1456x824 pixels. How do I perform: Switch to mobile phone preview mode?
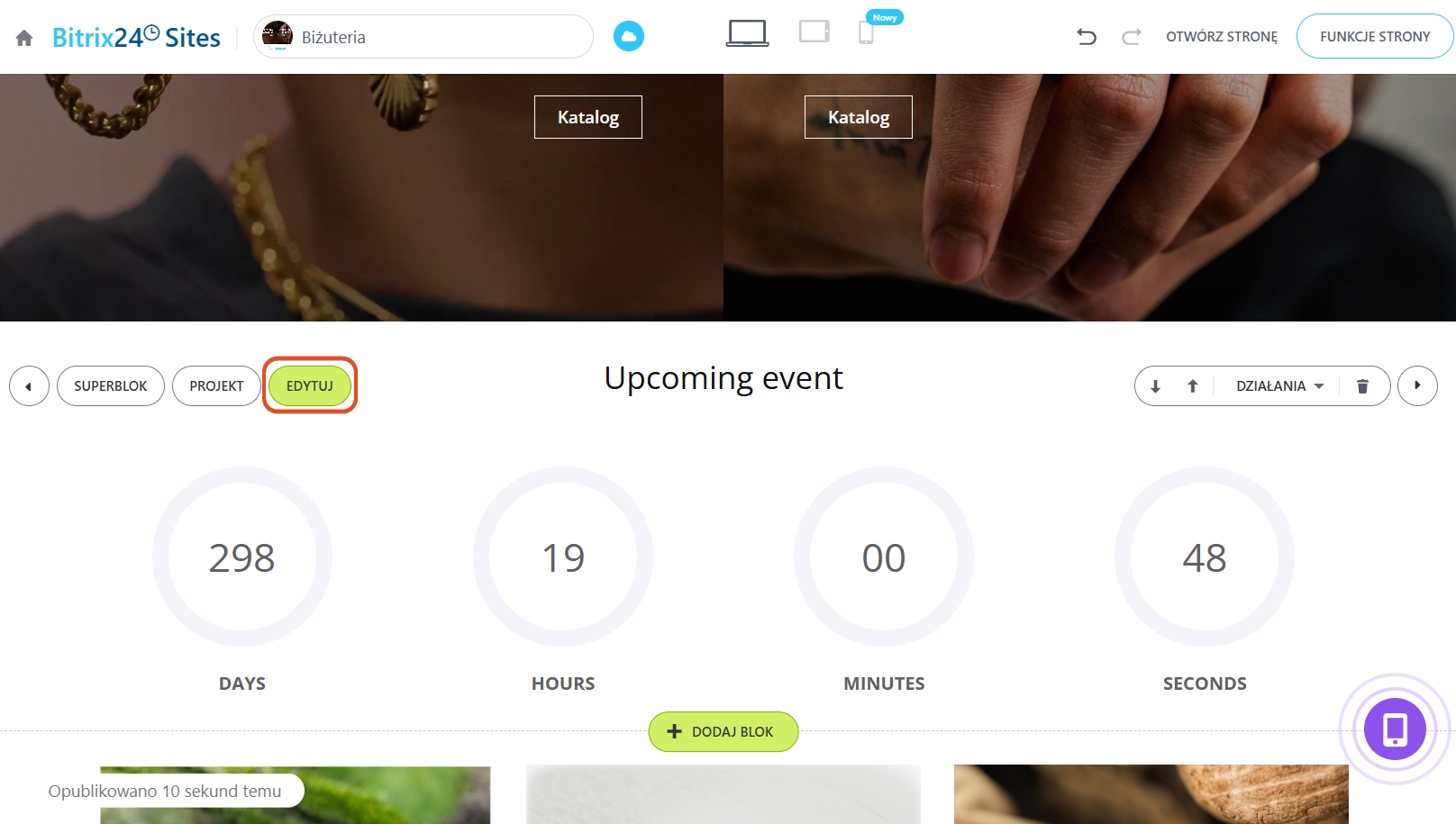[x=866, y=33]
